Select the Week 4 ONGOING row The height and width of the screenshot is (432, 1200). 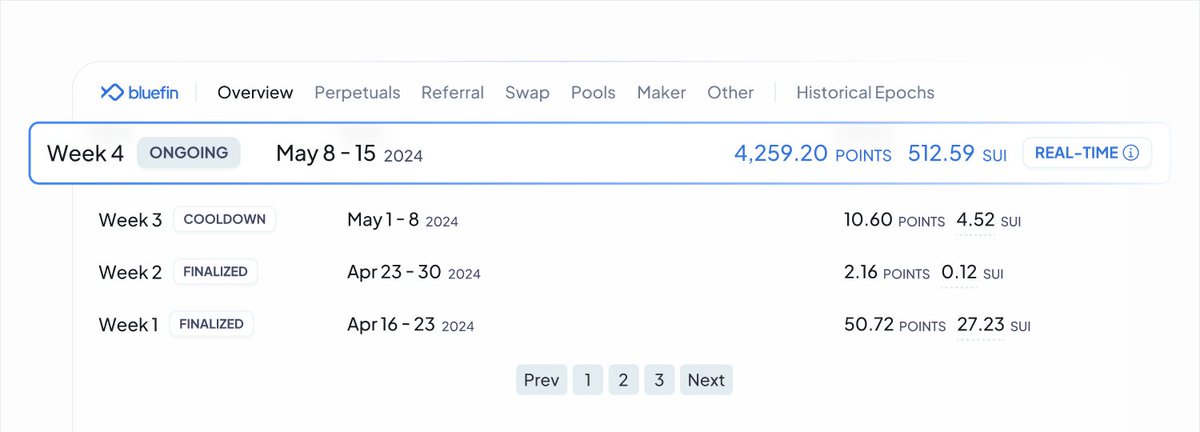599,153
